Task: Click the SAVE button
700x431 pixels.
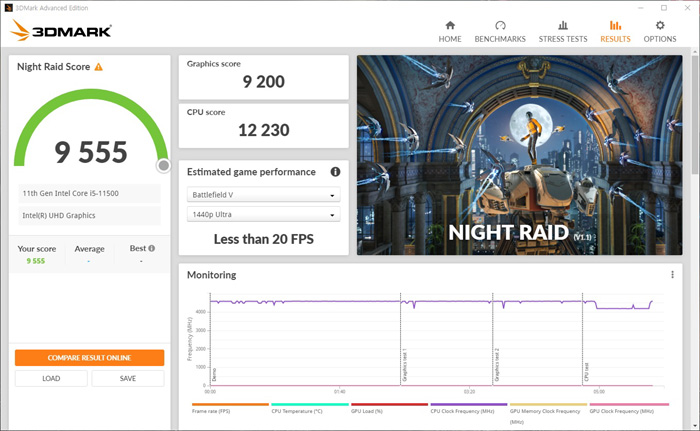Action: click(x=128, y=378)
